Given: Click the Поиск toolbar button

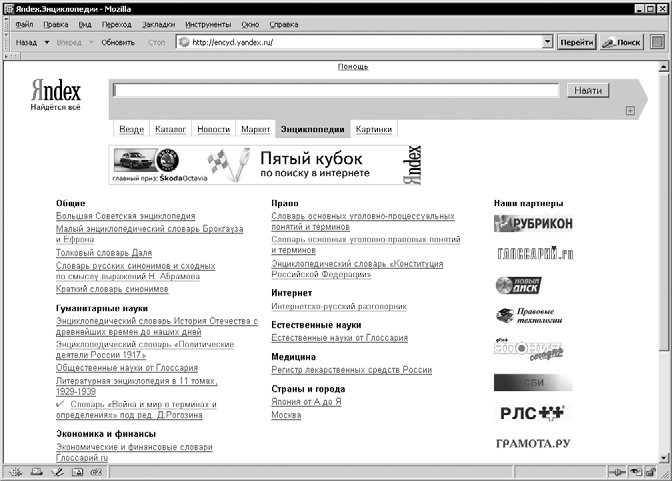Looking at the screenshot, I should coord(622,42).
